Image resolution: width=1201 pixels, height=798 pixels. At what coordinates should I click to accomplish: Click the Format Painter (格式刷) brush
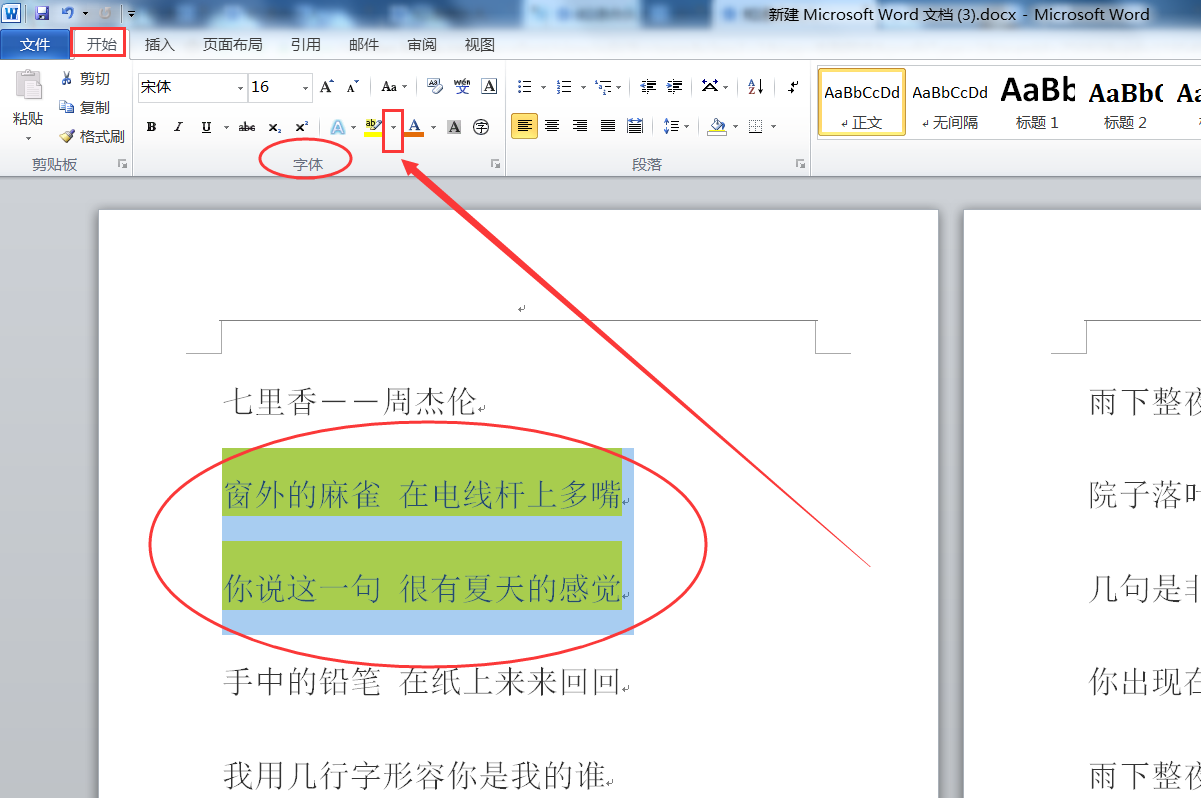point(67,137)
